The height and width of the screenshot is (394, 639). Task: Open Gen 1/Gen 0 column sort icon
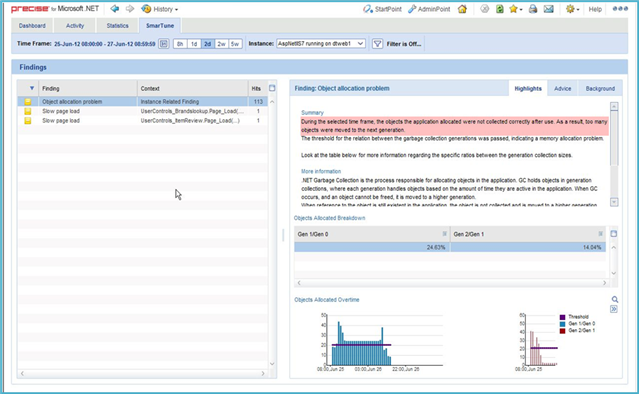tap(445, 234)
